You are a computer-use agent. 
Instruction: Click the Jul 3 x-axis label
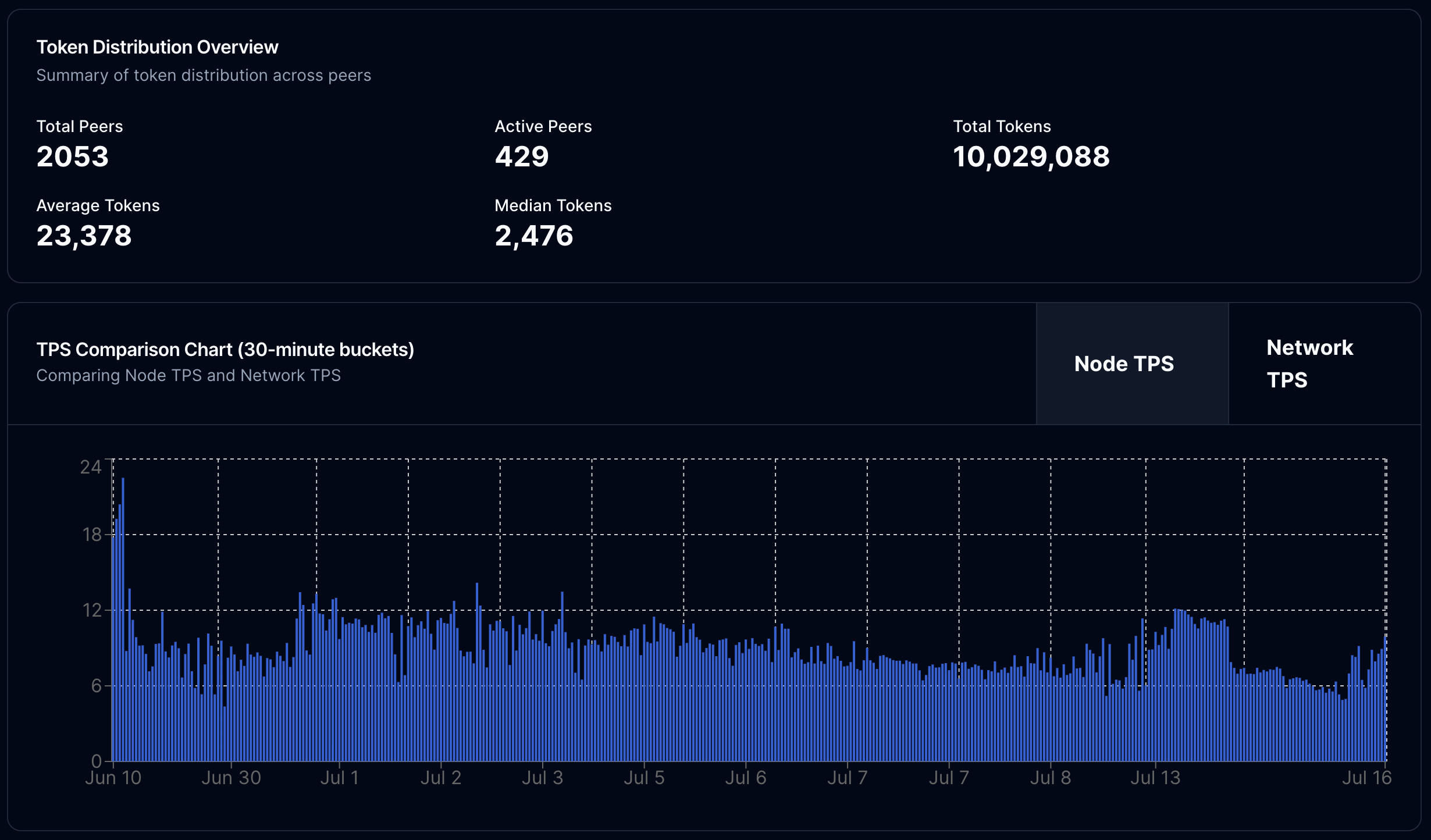[x=542, y=778]
